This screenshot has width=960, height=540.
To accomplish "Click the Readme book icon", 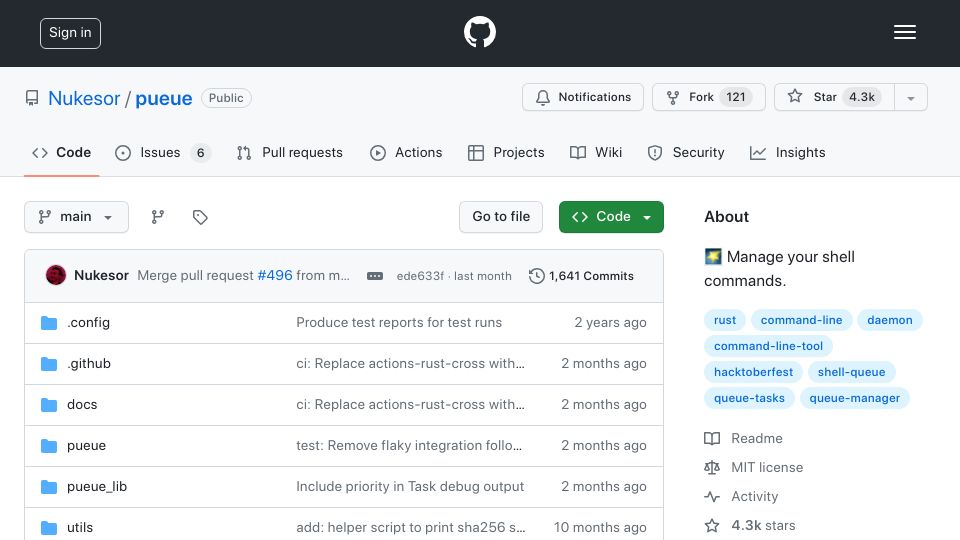I will click(x=711, y=438).
